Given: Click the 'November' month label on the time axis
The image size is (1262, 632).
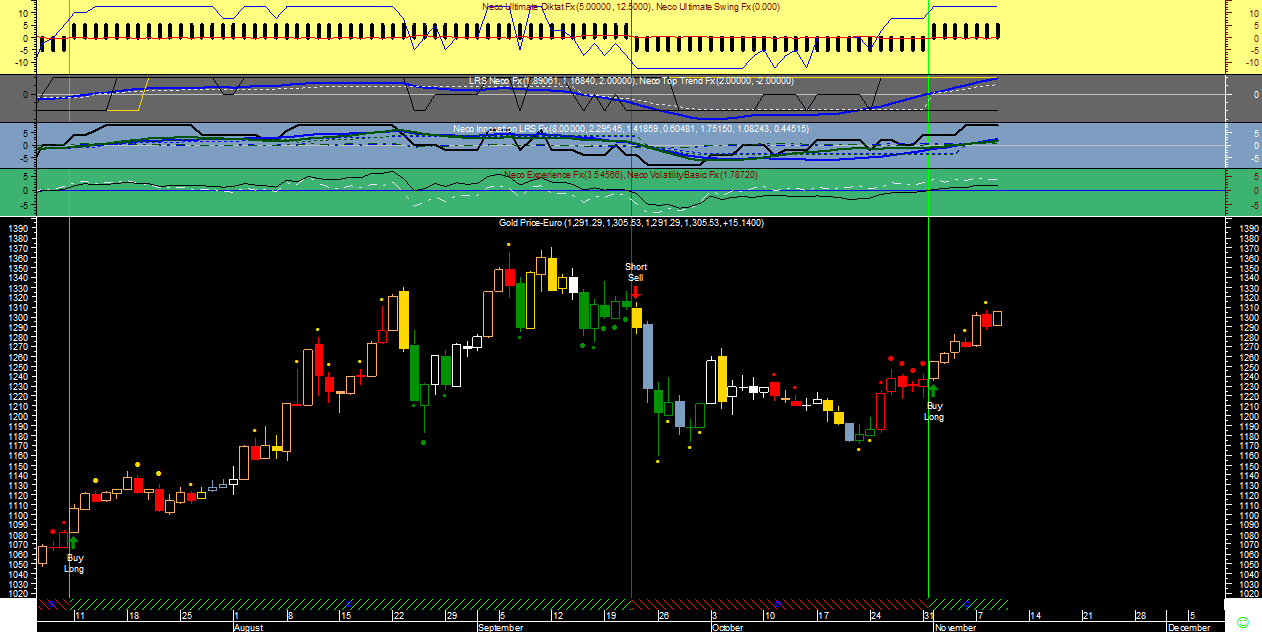Looking at the screenshot, I should [x=954, y=627].
